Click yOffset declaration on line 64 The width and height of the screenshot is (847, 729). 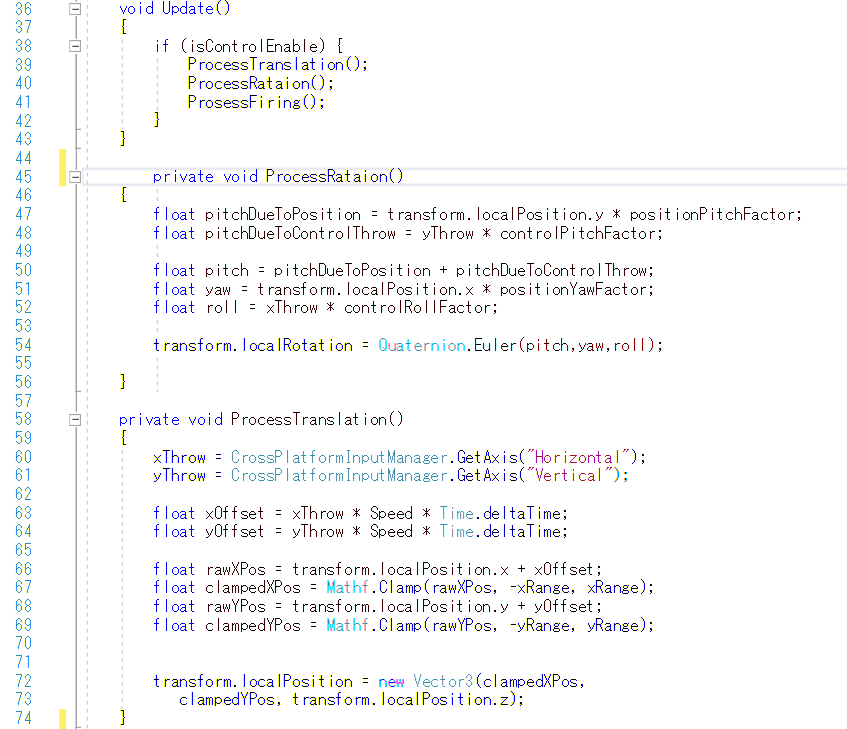pyautogui.click(x=234, y=532)
